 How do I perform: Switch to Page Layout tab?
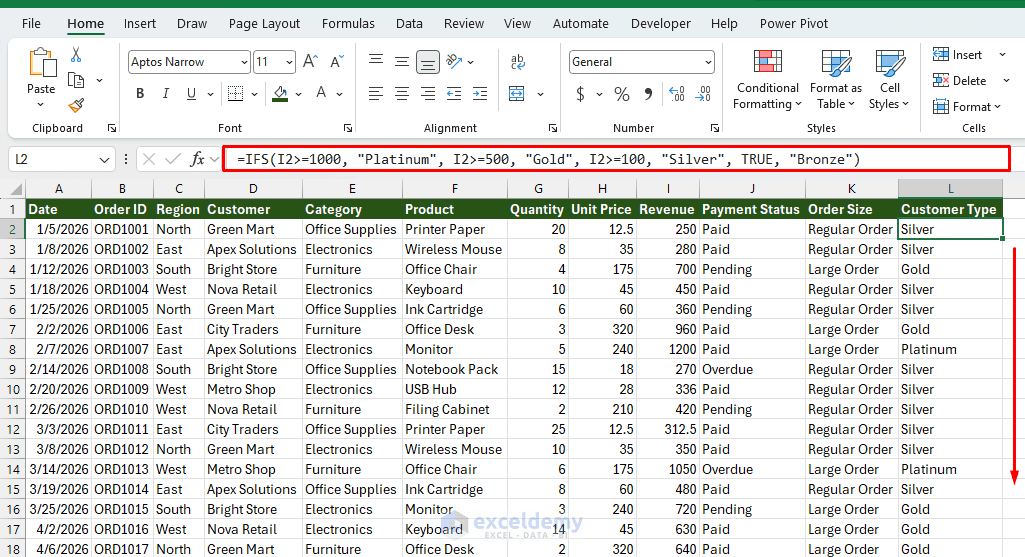tap(264, 24)
